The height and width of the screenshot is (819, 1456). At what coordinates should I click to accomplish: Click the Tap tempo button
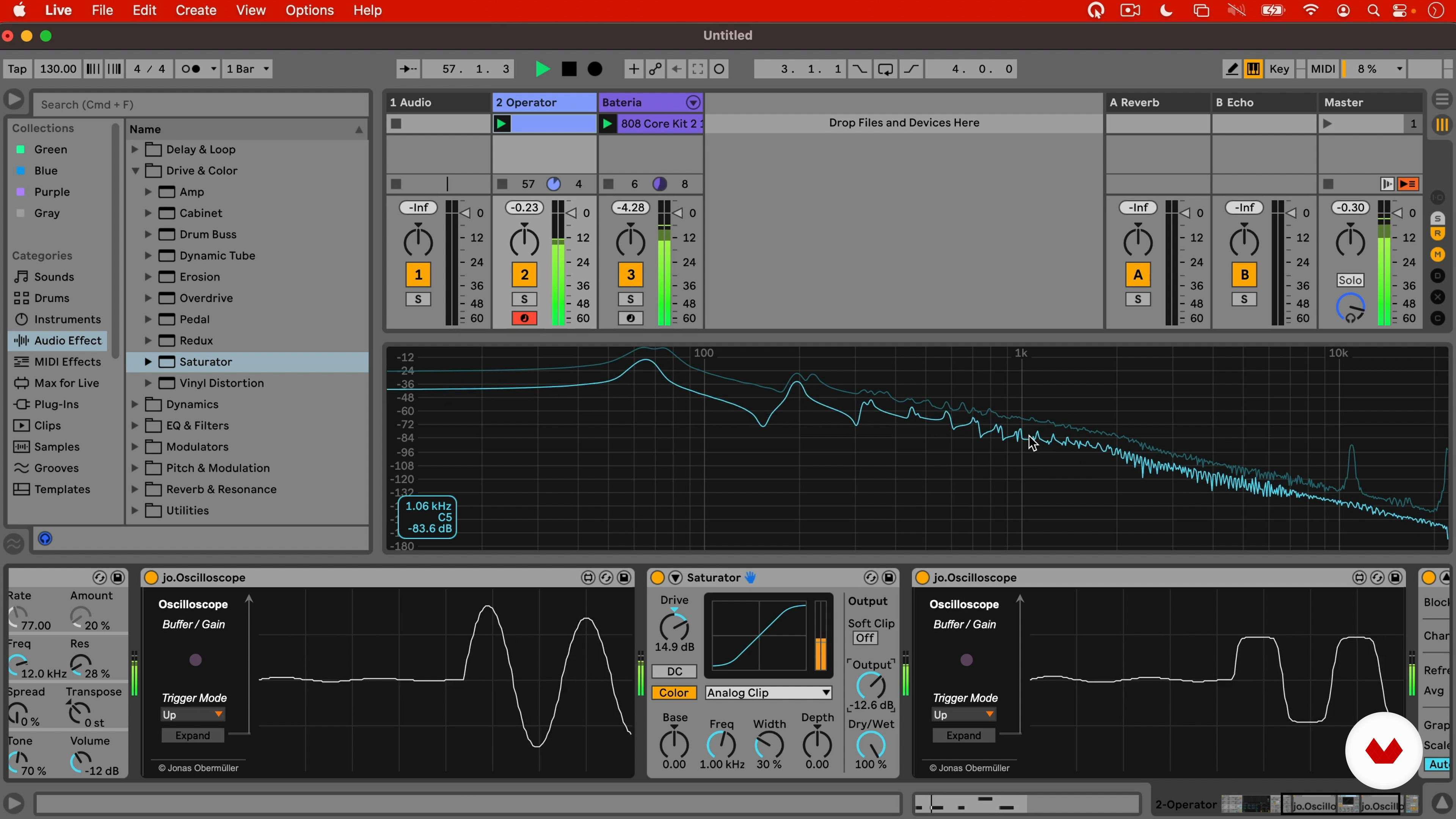tap(17, 69)
